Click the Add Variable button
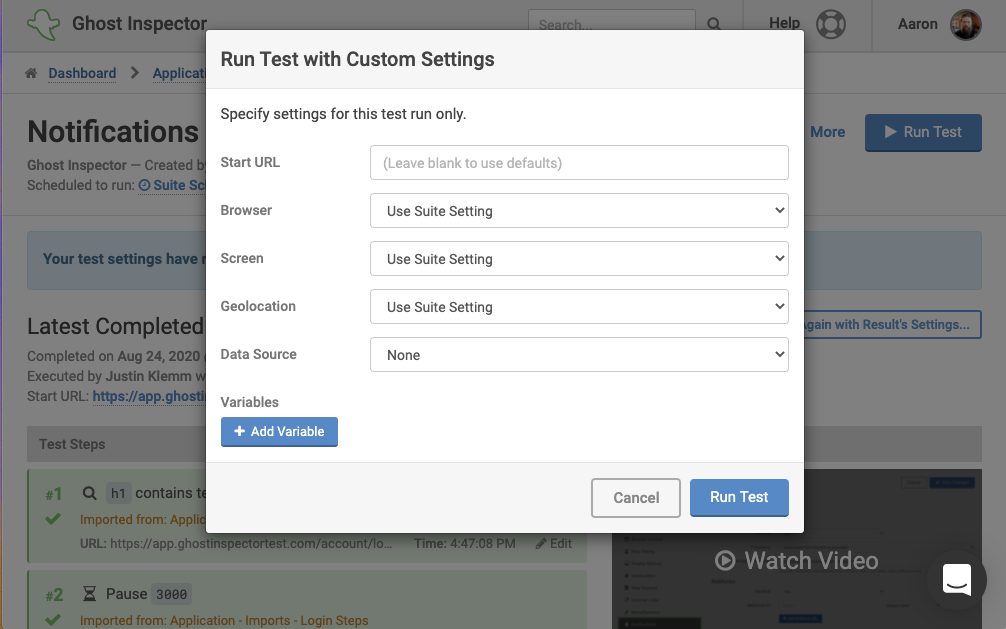1006x629 pixels. pos(279,432)
